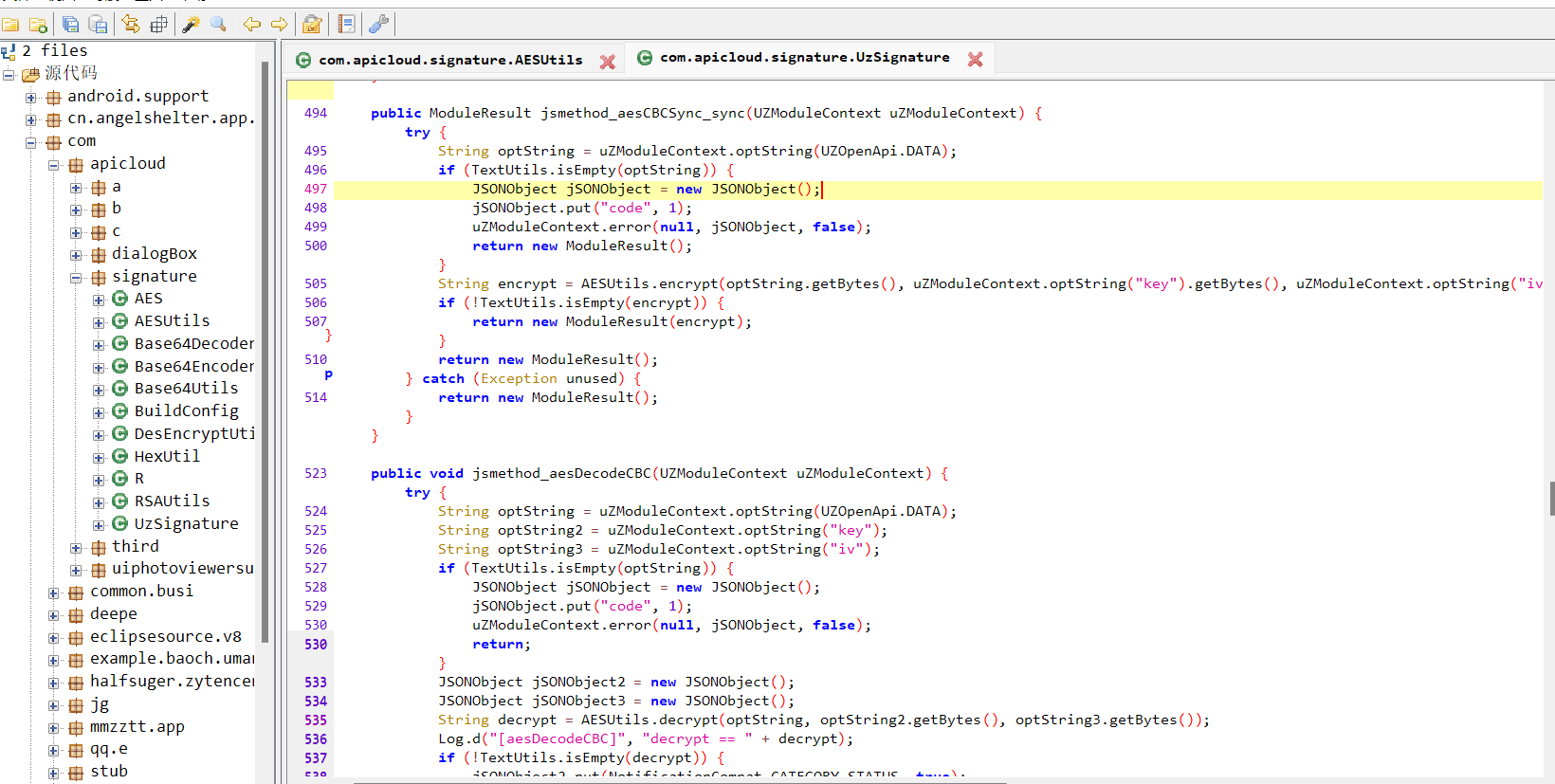Click the R class icon
The width and height of the screenshot is (1555, 784).
pos(120,479)
